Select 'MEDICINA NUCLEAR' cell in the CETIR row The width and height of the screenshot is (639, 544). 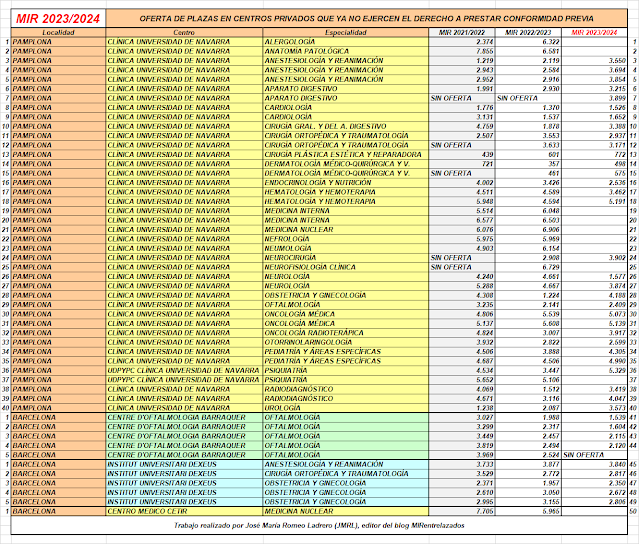point(346,511)
